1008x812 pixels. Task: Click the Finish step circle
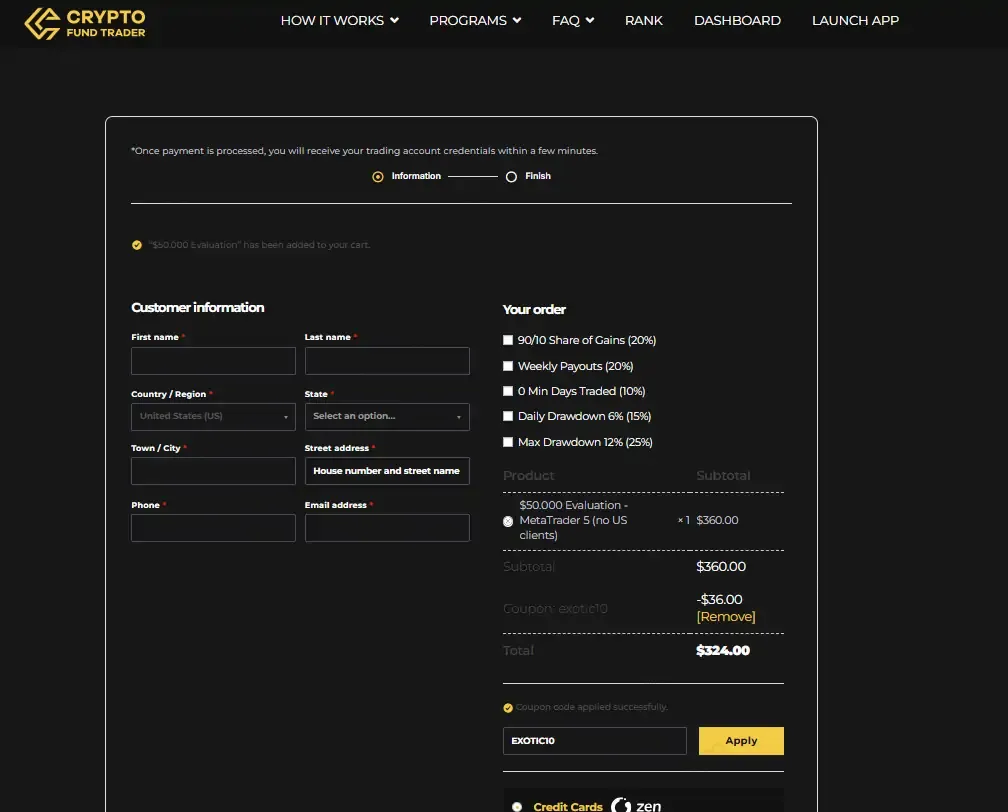point(512,176)
